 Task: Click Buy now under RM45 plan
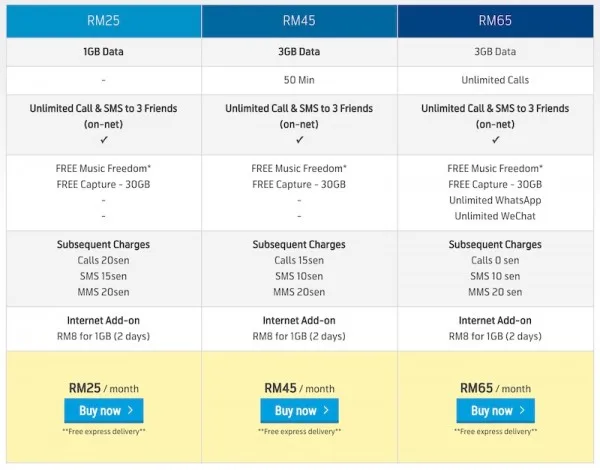point(300,411)
